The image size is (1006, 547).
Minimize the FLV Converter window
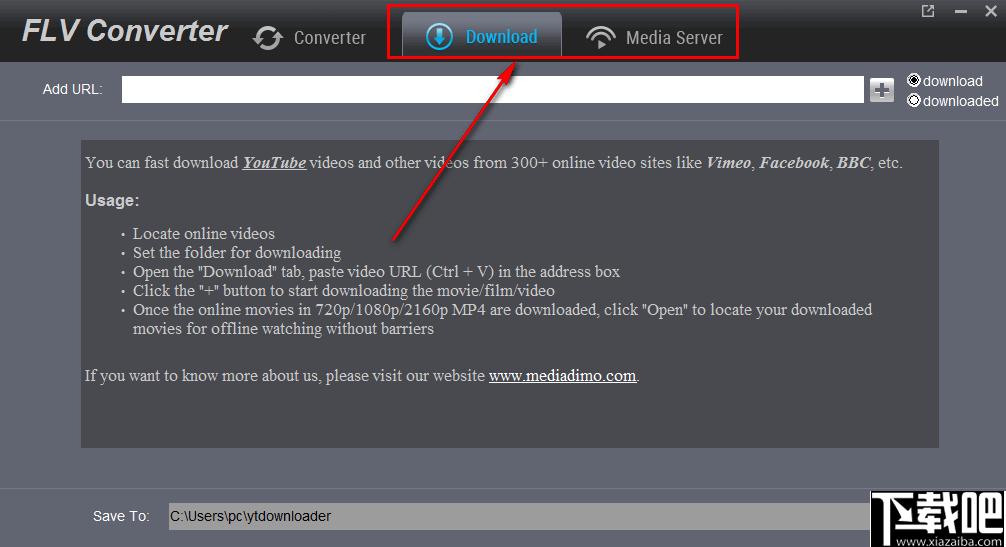[960, 11]
